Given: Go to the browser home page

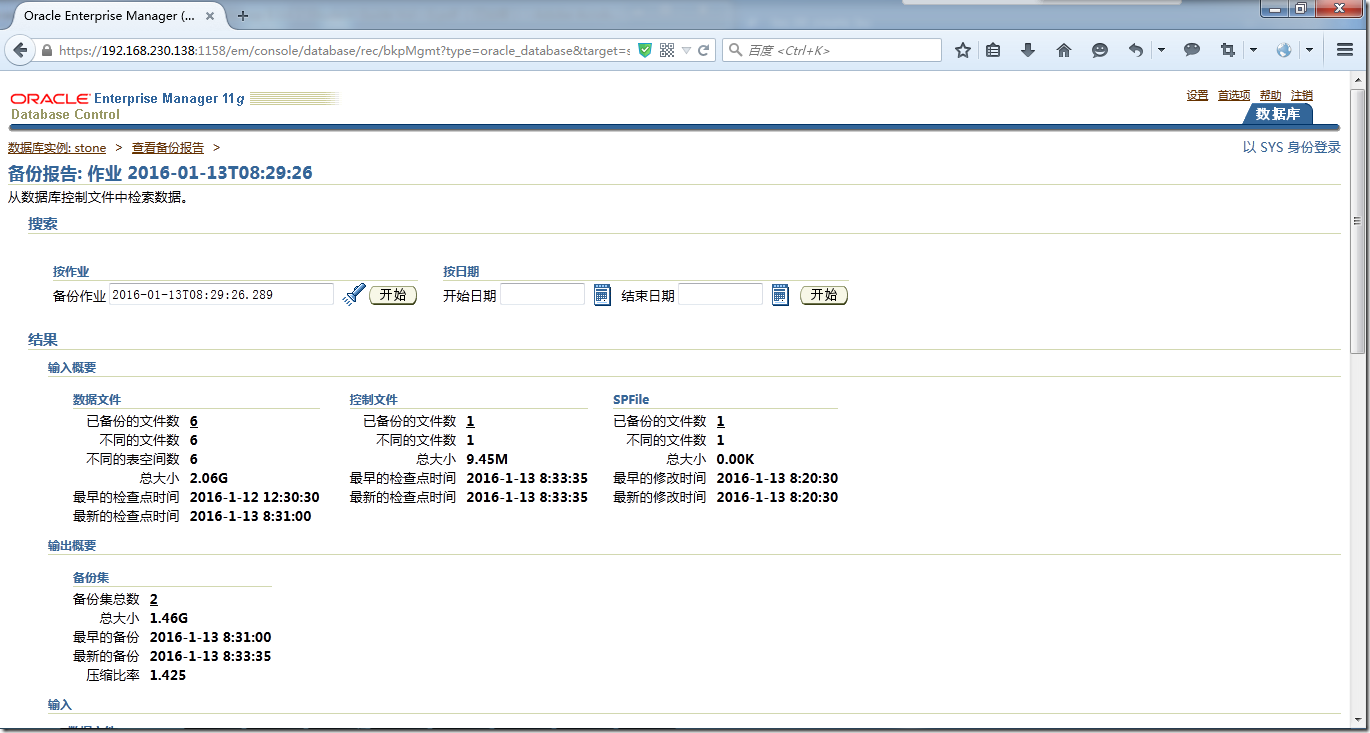Looking at the screenshot, I should click(x=1064, y=50).
